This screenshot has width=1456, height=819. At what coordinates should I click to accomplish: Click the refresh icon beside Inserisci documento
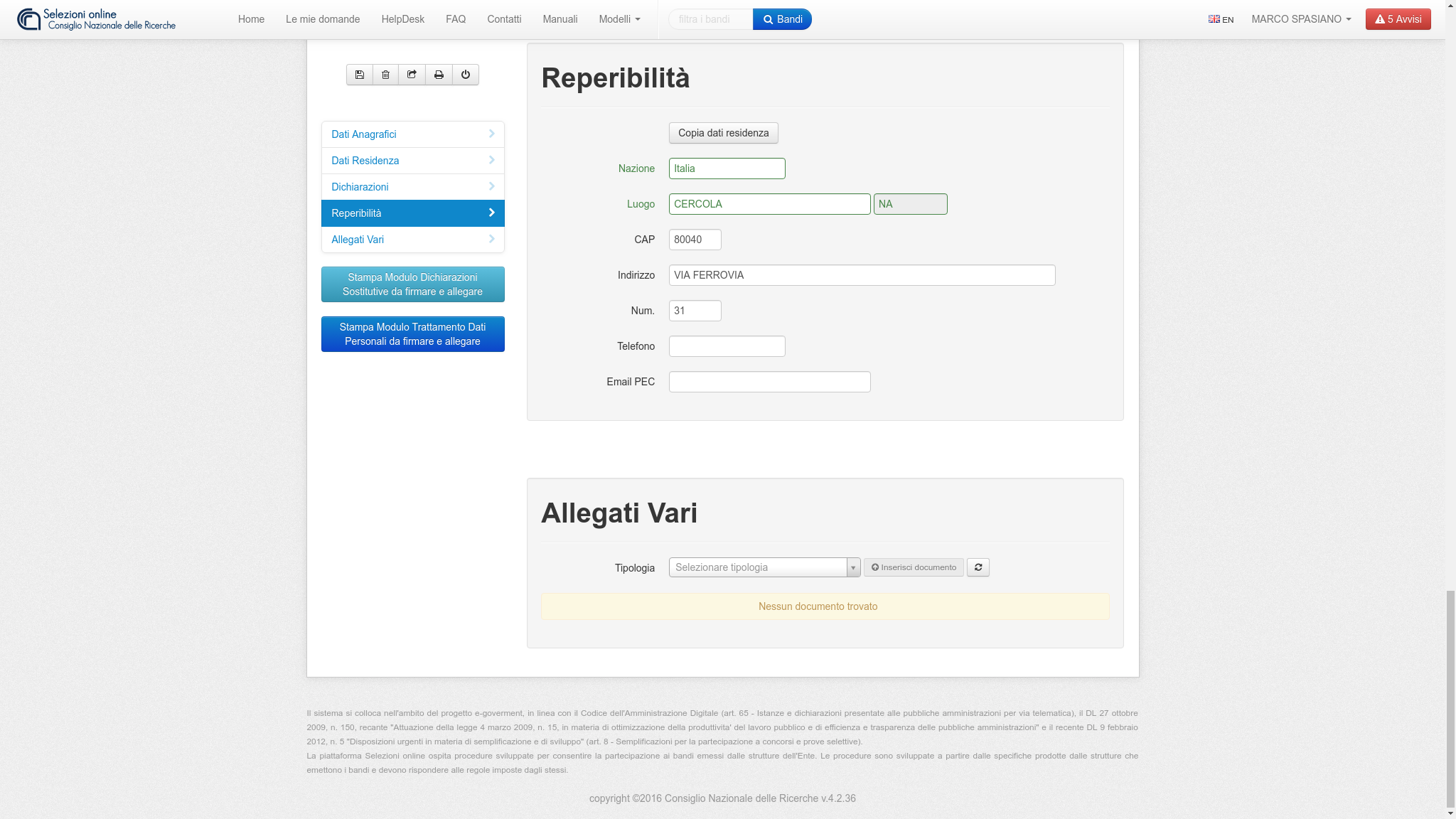click(978, 567)
